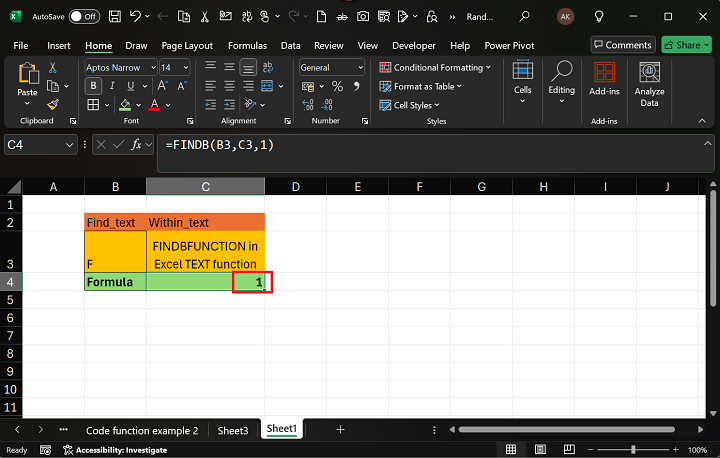Click the Format Painter brush icon

click(53, 104)
